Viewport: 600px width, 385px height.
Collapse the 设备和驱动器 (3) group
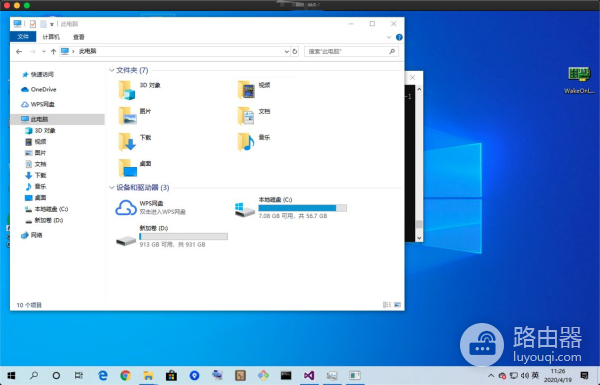(112, 187)
